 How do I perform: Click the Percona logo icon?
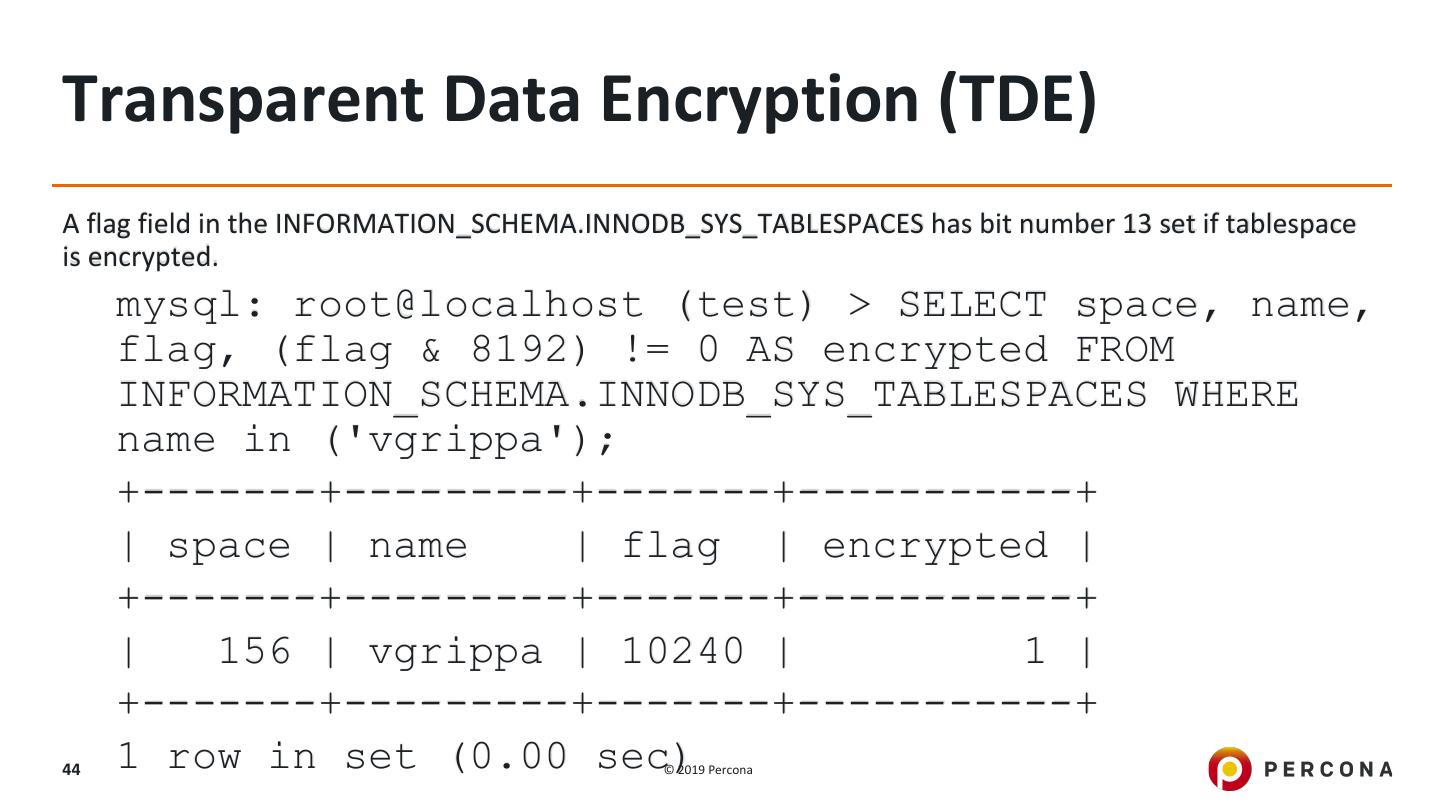tap(1229, 768)
